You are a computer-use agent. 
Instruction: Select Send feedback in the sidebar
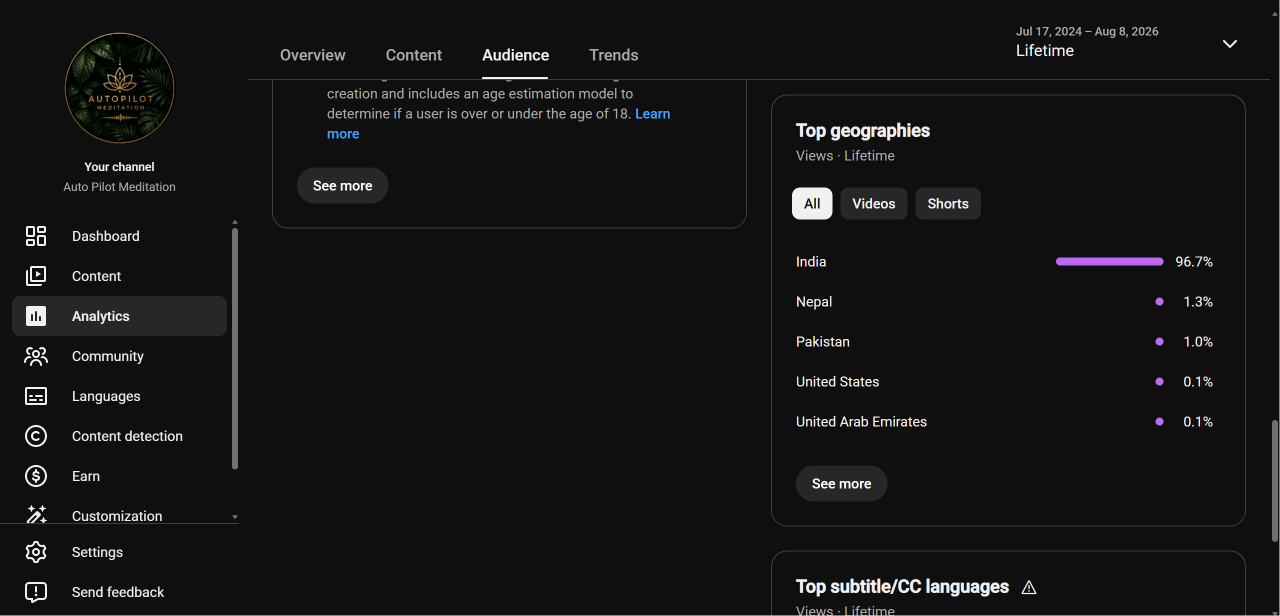point(119,592)
